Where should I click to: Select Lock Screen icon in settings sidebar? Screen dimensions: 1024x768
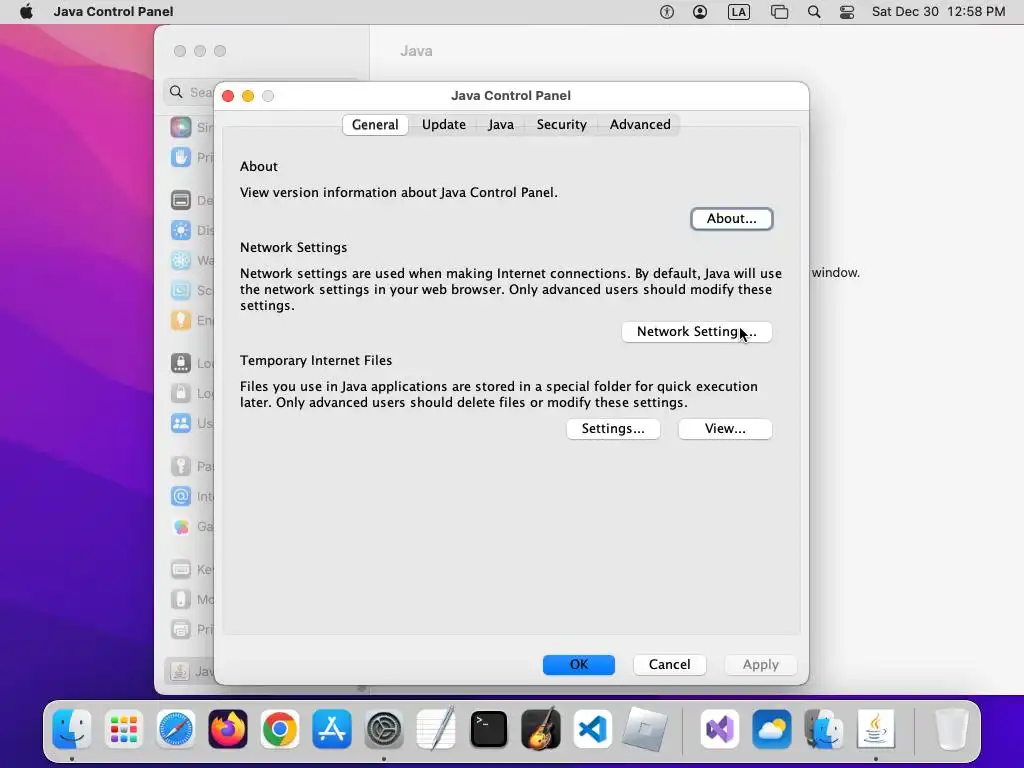pyautogui.click(x=181, y=363)
